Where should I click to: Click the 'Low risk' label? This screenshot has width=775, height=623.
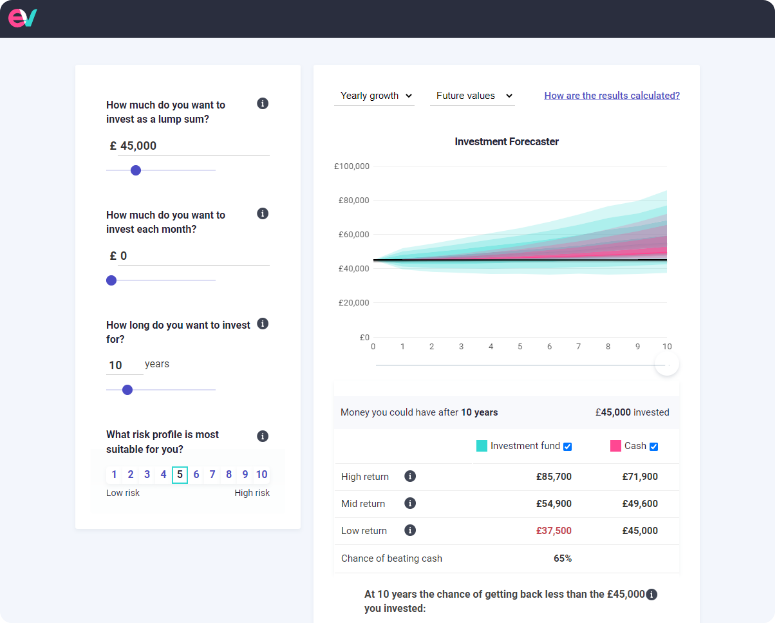pyautogui.click(x=123, y=493)
